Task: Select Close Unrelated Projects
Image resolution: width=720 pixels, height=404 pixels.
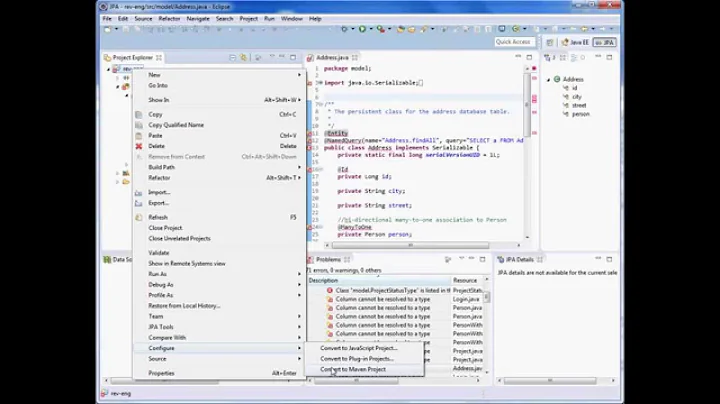Action: click(219, 239)
